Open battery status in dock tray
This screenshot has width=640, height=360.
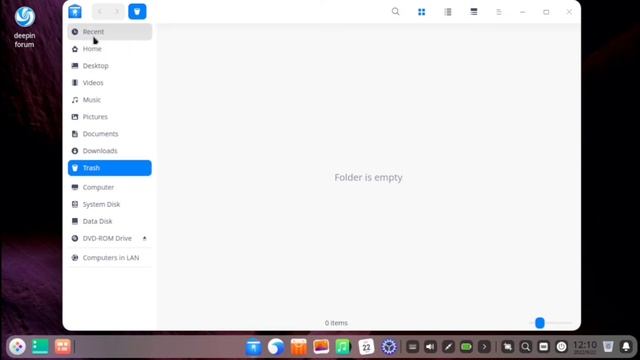tap(466, 347)
